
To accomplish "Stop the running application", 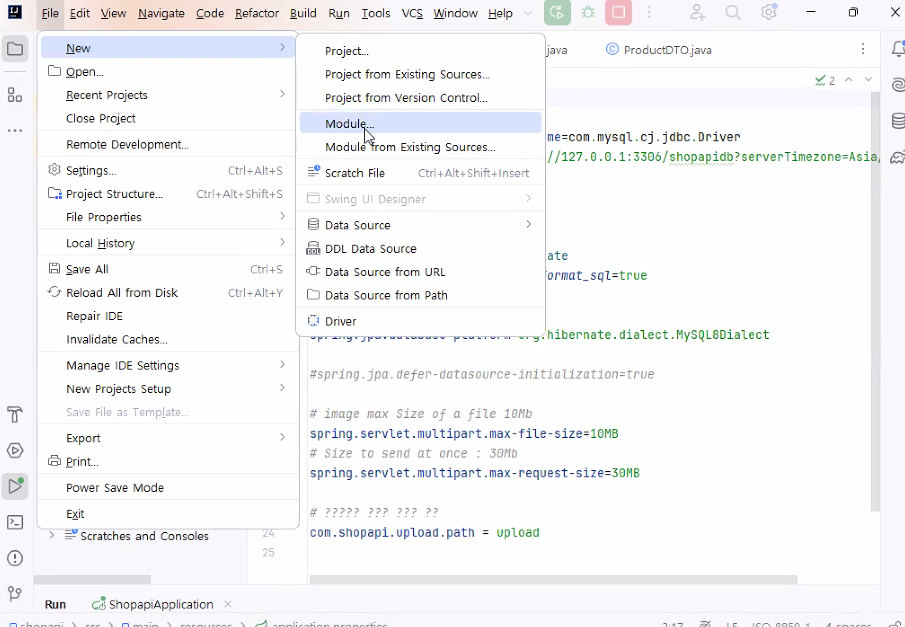I will [618, 13].
